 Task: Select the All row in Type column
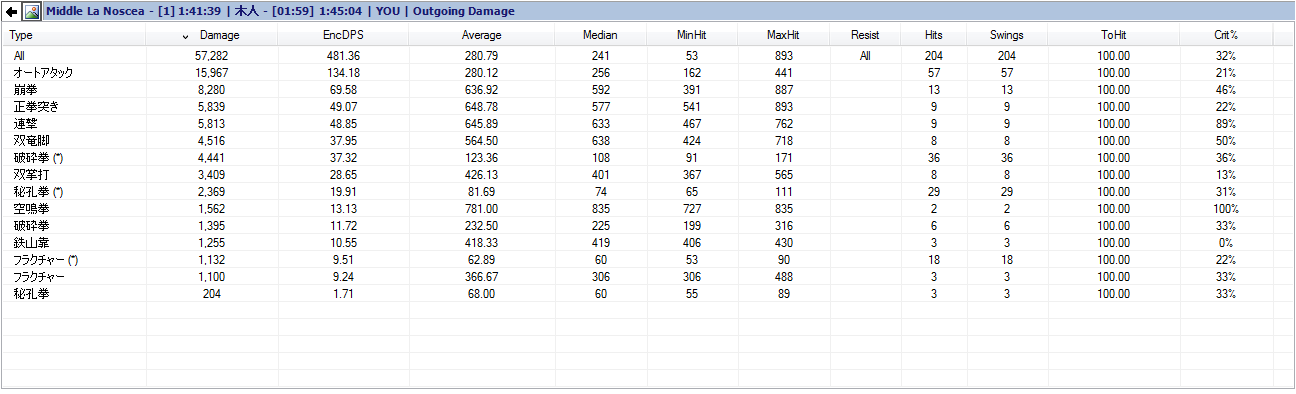pos(20,56)
